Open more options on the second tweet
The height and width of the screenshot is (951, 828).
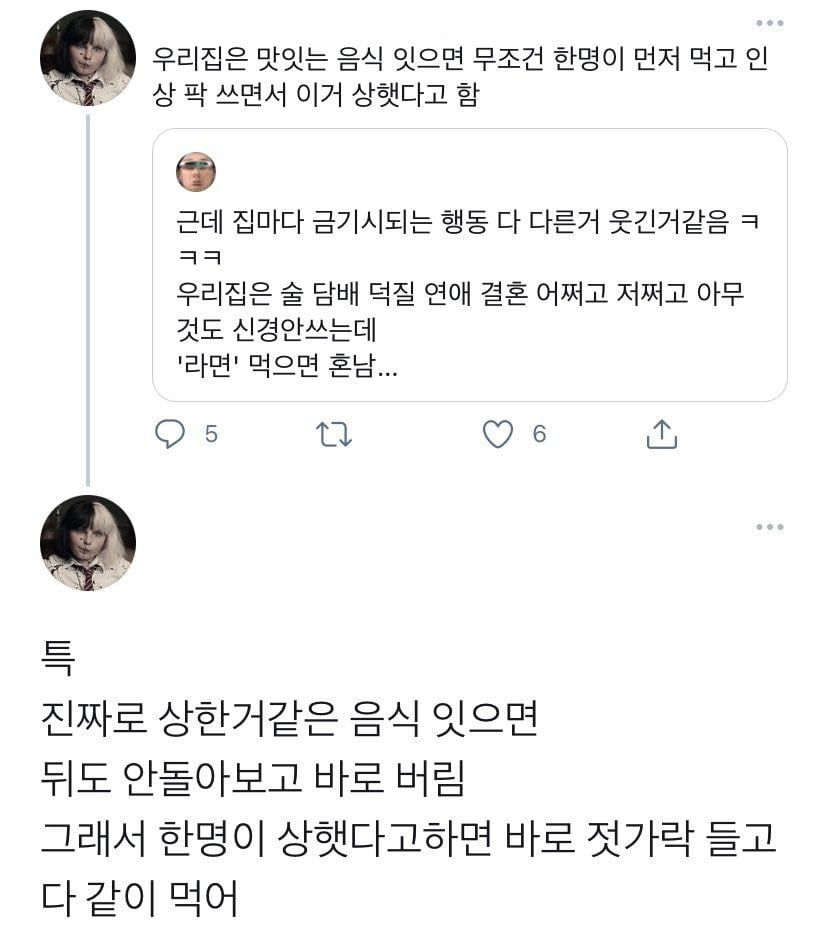pos(769,527)
